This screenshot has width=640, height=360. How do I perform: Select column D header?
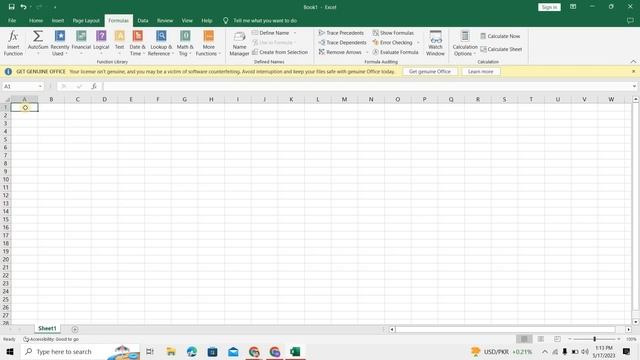tap(104, 99)
